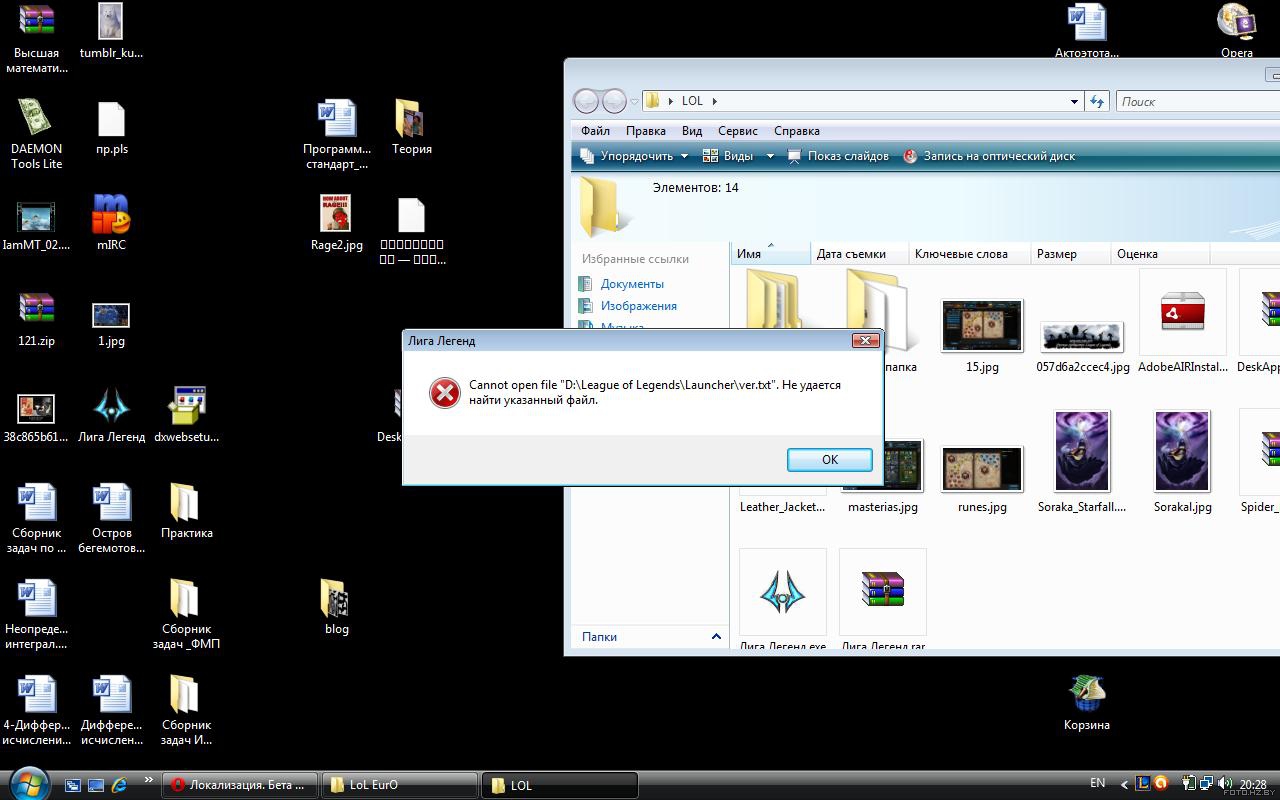This screenshot has height=800, width=1280.
Task: Sort by Дата съемки column
Action: [858, 253]
